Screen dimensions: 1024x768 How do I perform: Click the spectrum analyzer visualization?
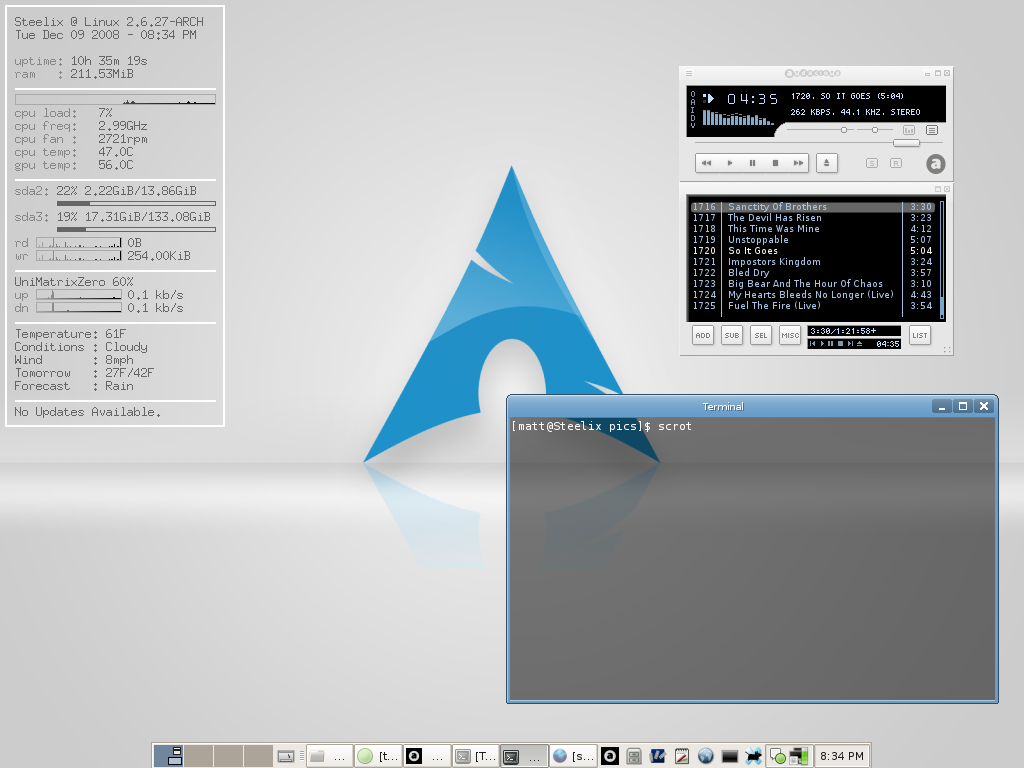click(738, 118)
